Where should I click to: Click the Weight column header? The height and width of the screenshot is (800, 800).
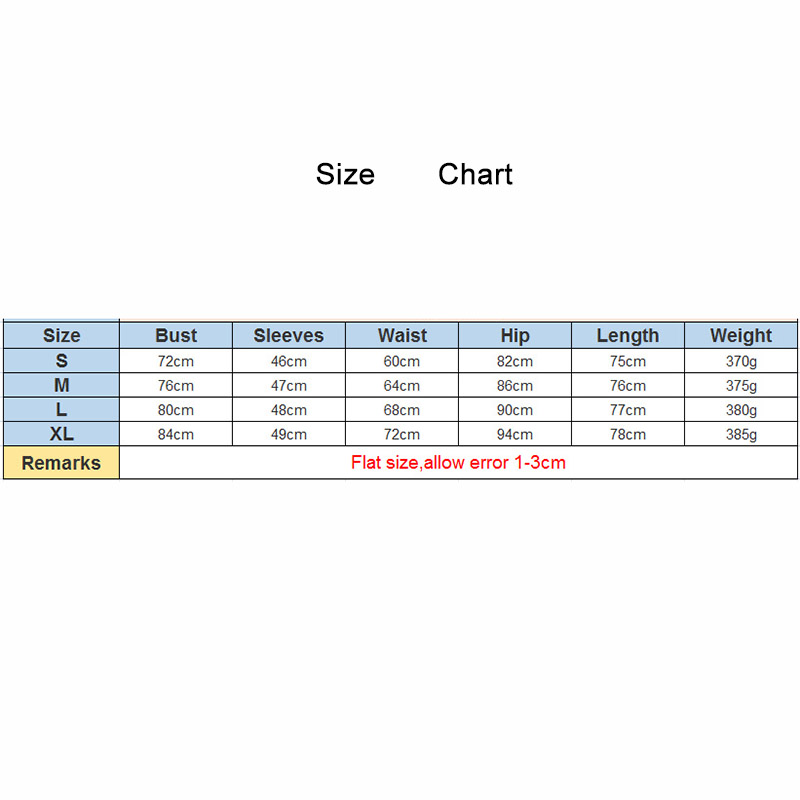pos(741,336)
